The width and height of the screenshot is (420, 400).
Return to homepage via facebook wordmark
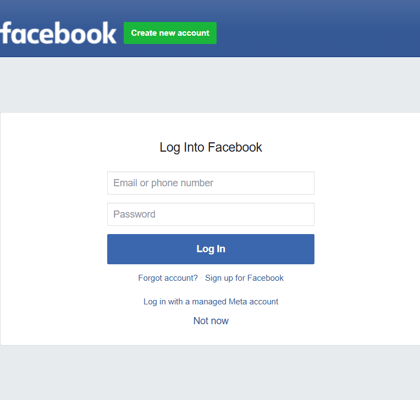coord(58,33)
